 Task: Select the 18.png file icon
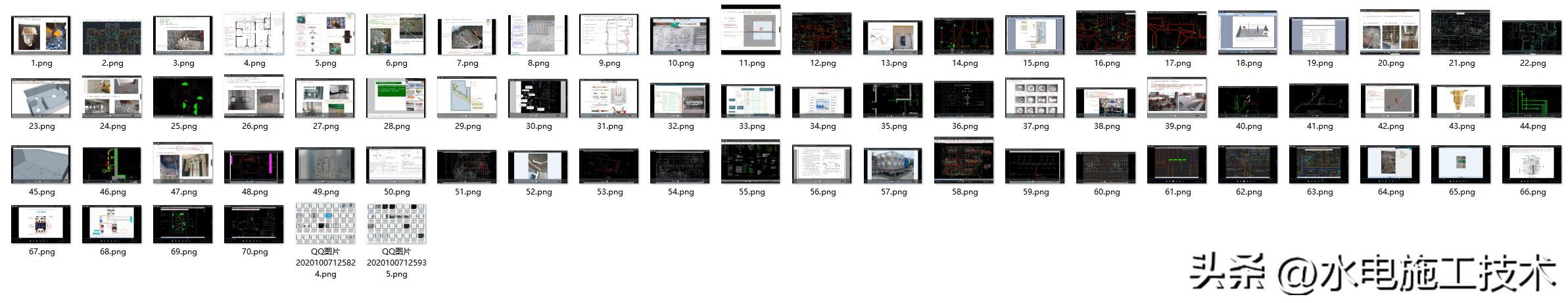pos(1248,34)
